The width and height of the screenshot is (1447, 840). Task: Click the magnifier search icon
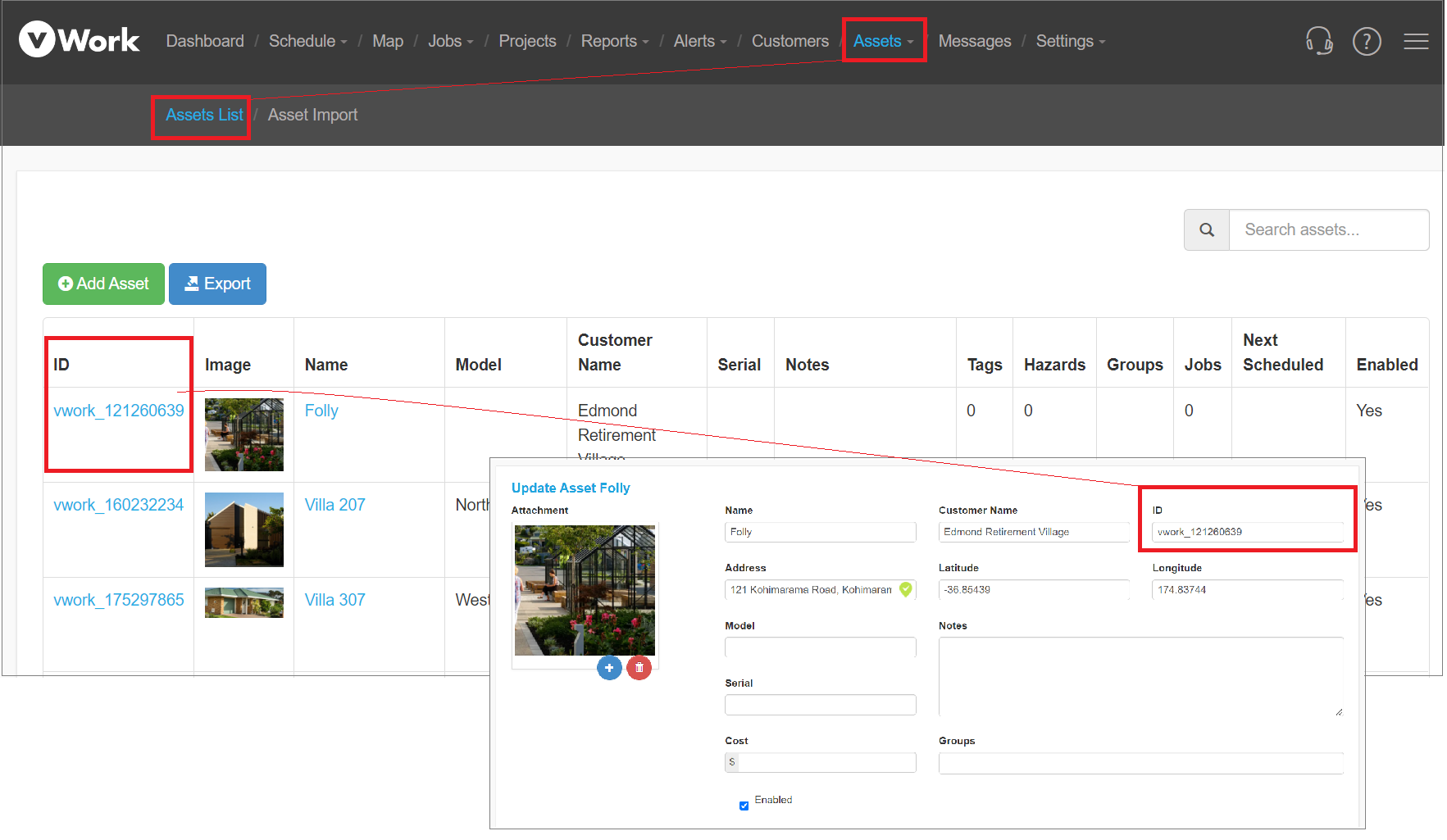(x=1207, y=229)
